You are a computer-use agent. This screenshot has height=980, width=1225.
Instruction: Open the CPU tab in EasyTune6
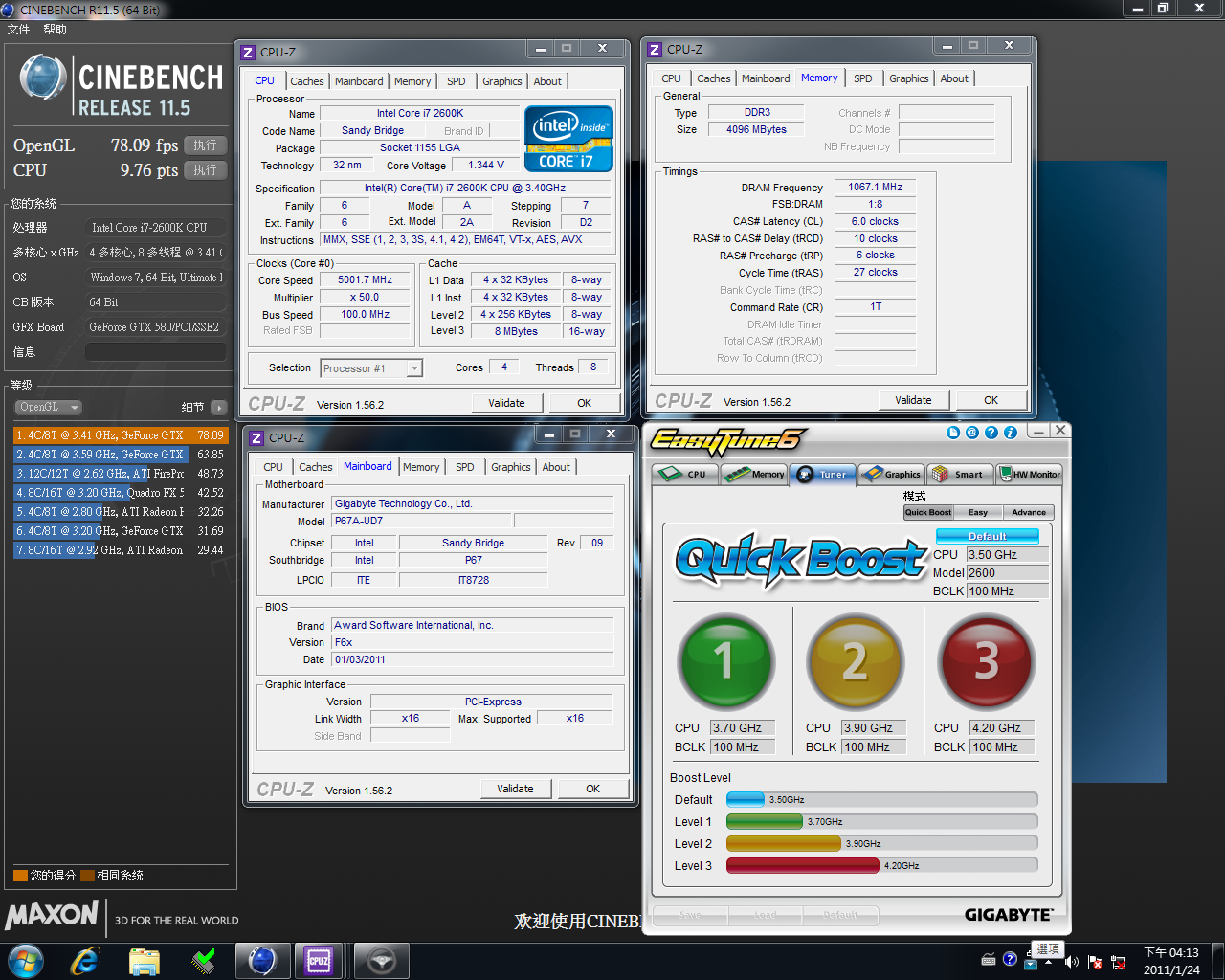pos(686,474)
